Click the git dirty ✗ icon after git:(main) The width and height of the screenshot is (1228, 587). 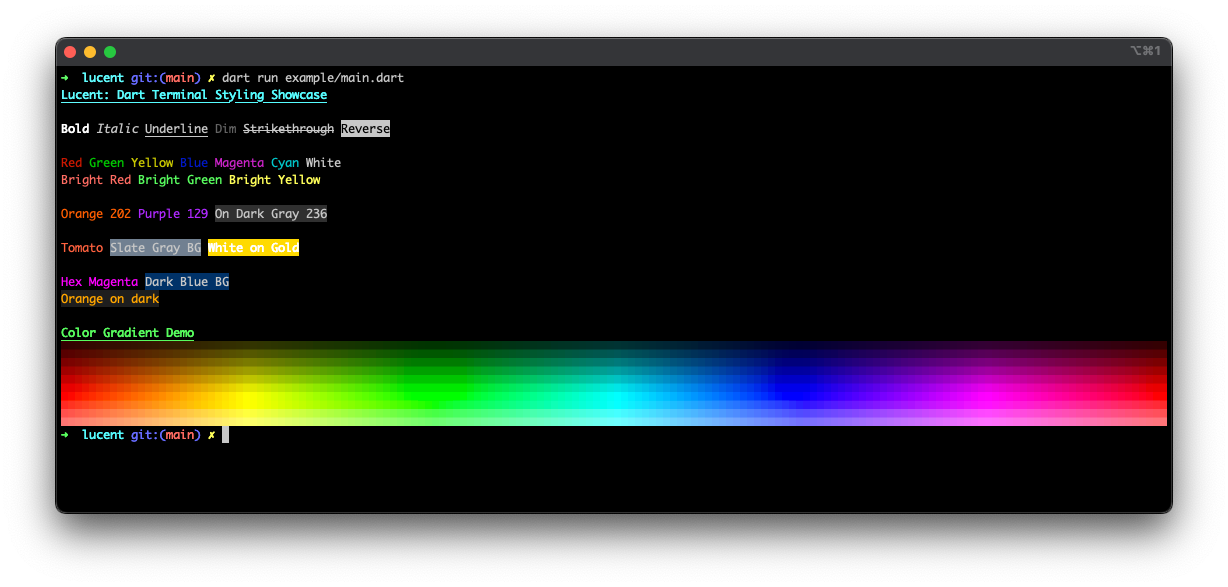coord(210,77)
